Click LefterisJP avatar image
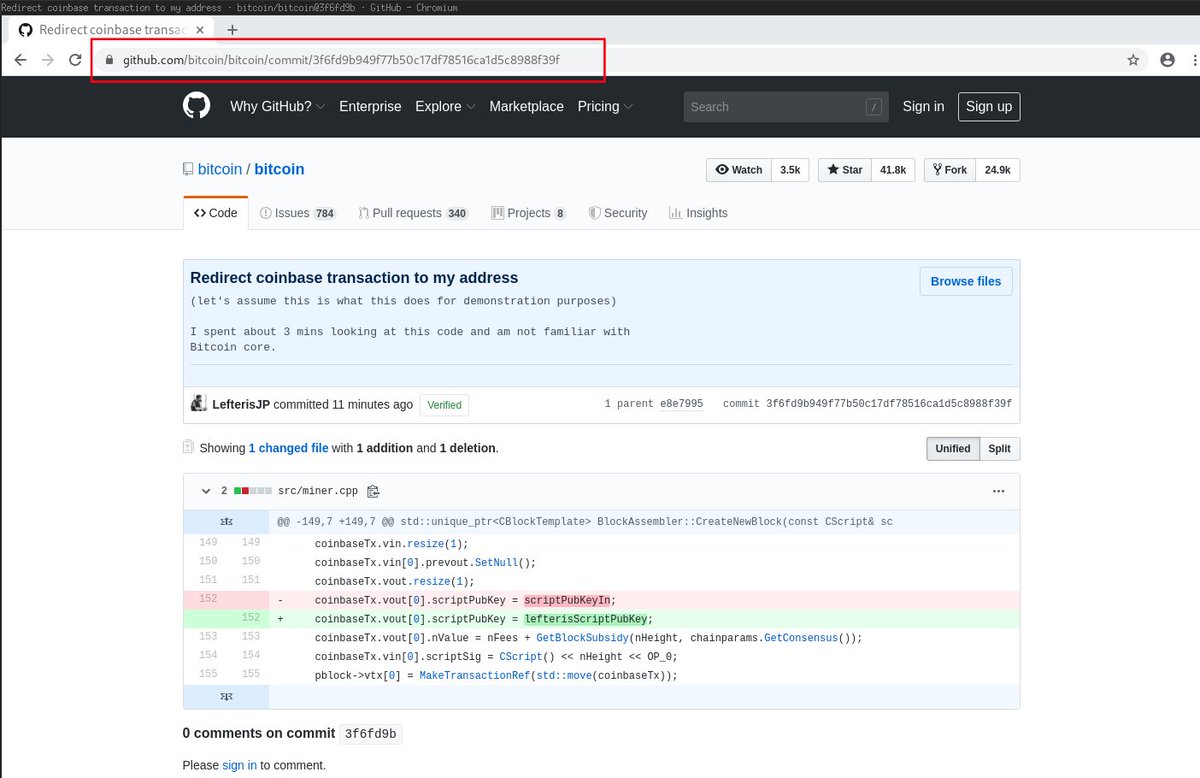The height and width of the screenshot is (778, 1200). coord(198,404)
